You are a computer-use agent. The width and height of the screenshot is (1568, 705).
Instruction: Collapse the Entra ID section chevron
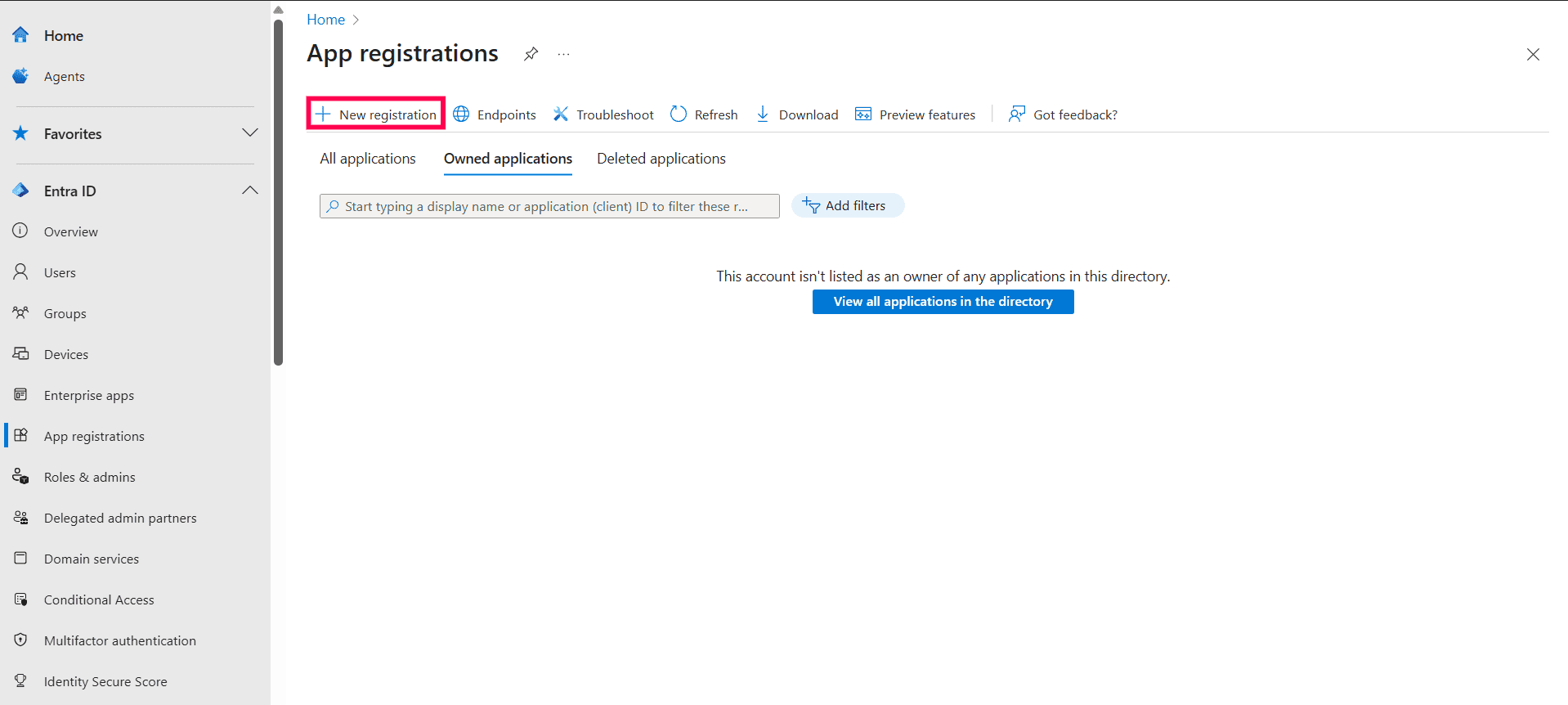250,190
